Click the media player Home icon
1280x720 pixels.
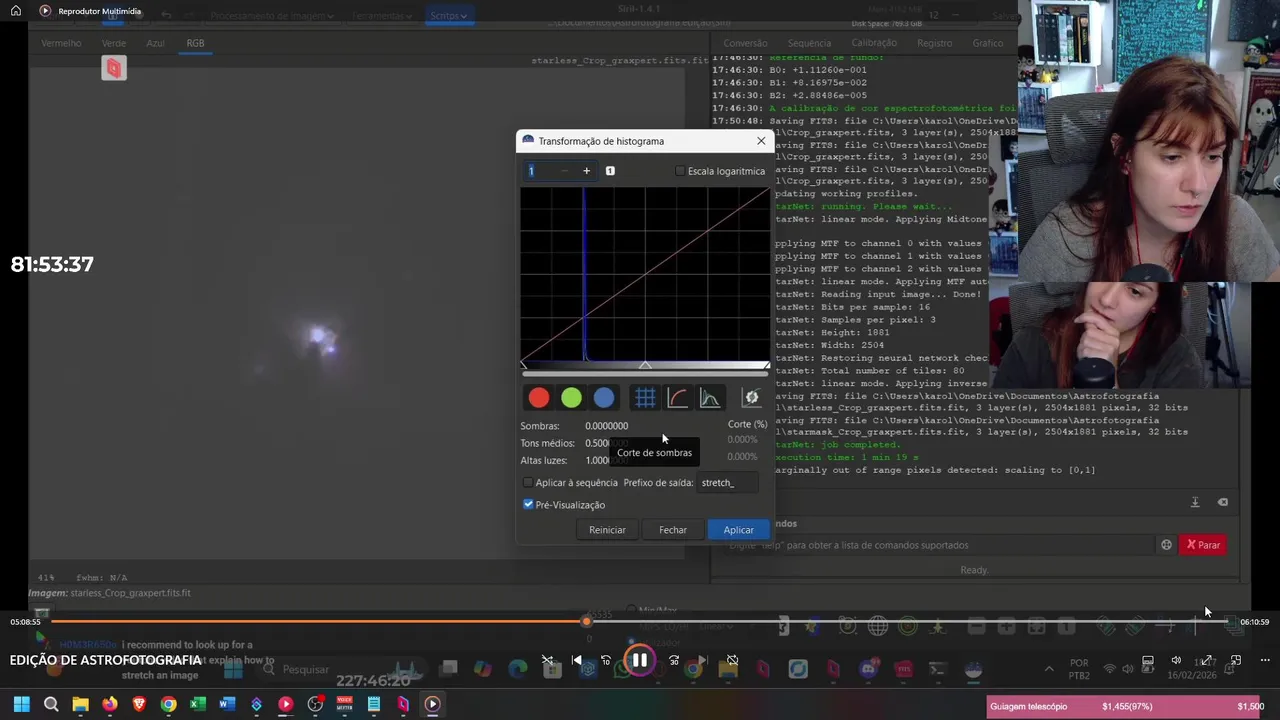tap(15, 11)
